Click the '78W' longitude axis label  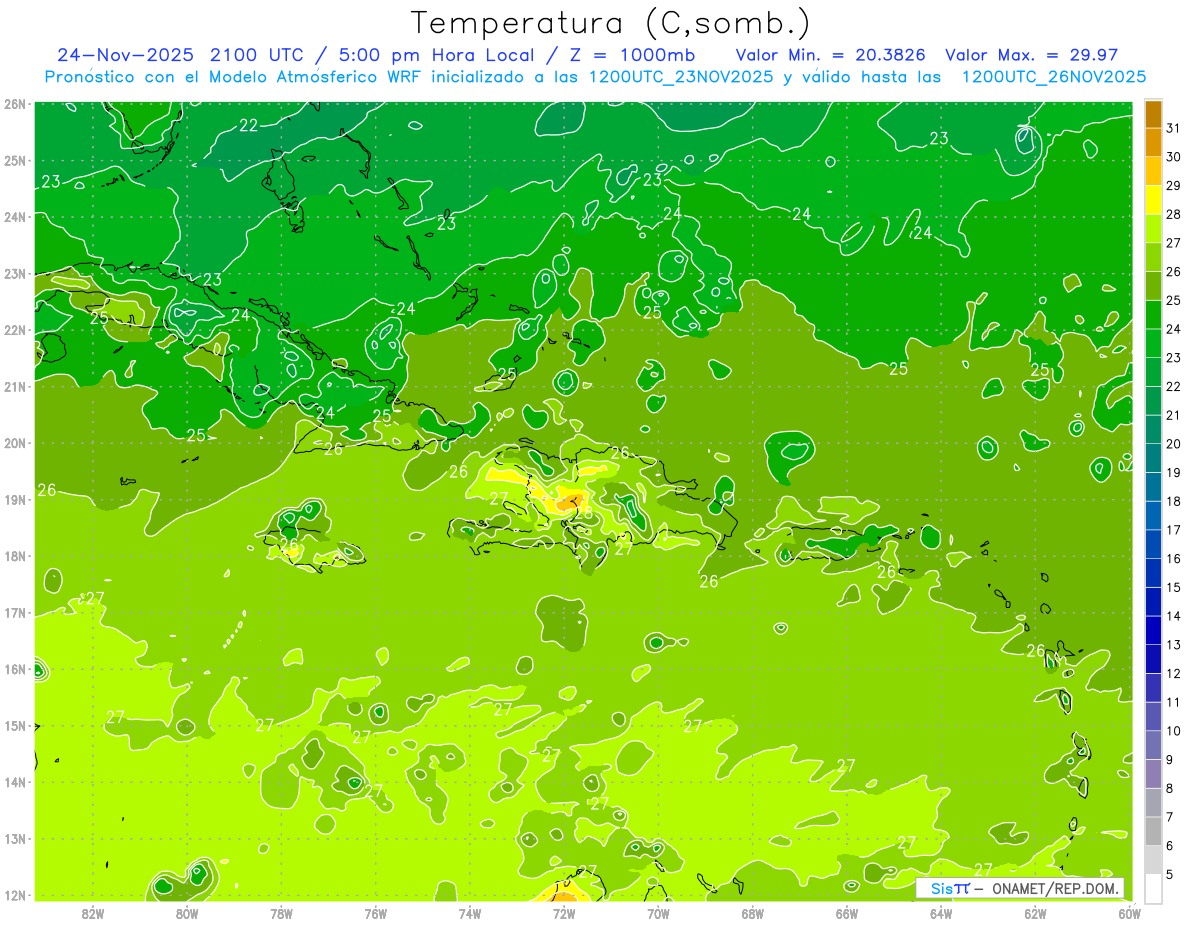click(281, 912)
